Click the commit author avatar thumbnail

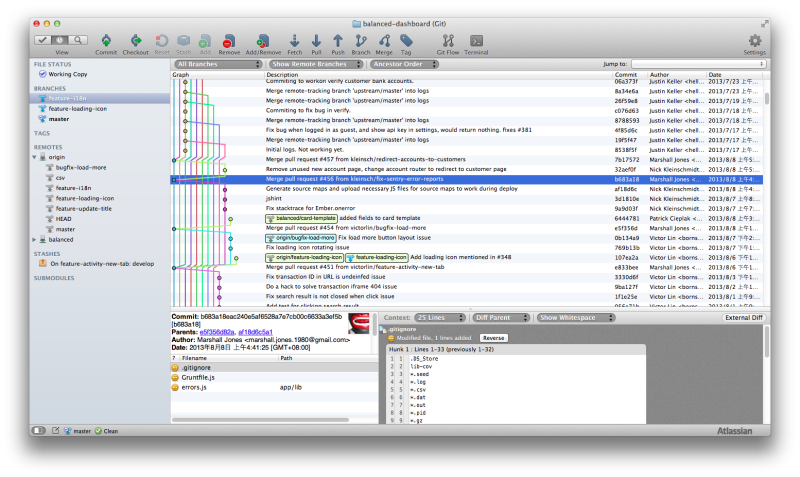click(x=358, y=323)
